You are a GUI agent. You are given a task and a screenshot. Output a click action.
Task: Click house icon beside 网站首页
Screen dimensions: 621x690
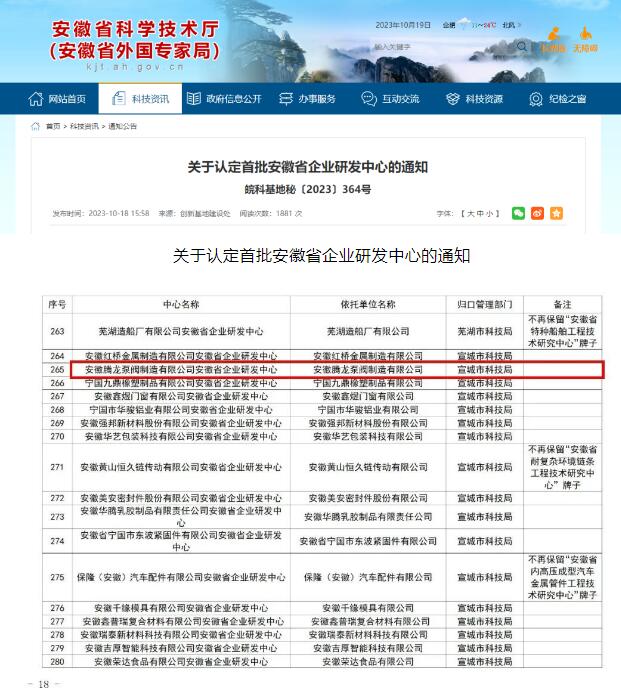coord(36,99)
